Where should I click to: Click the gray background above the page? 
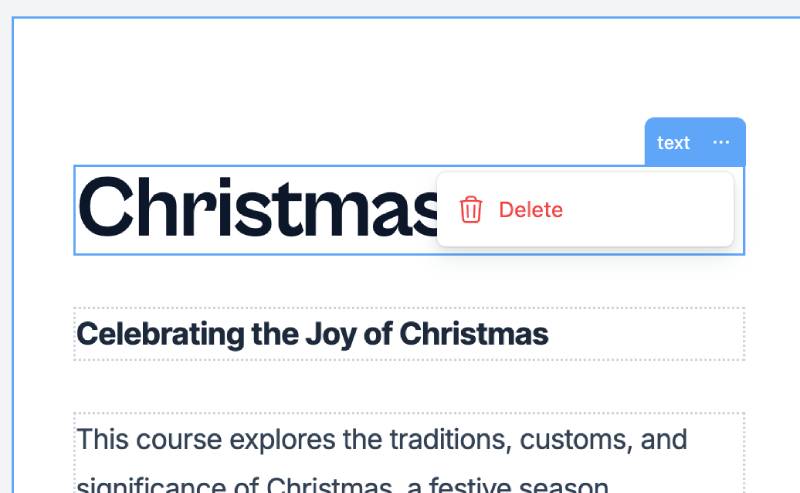pyautogui.click(x=400, y=8)
